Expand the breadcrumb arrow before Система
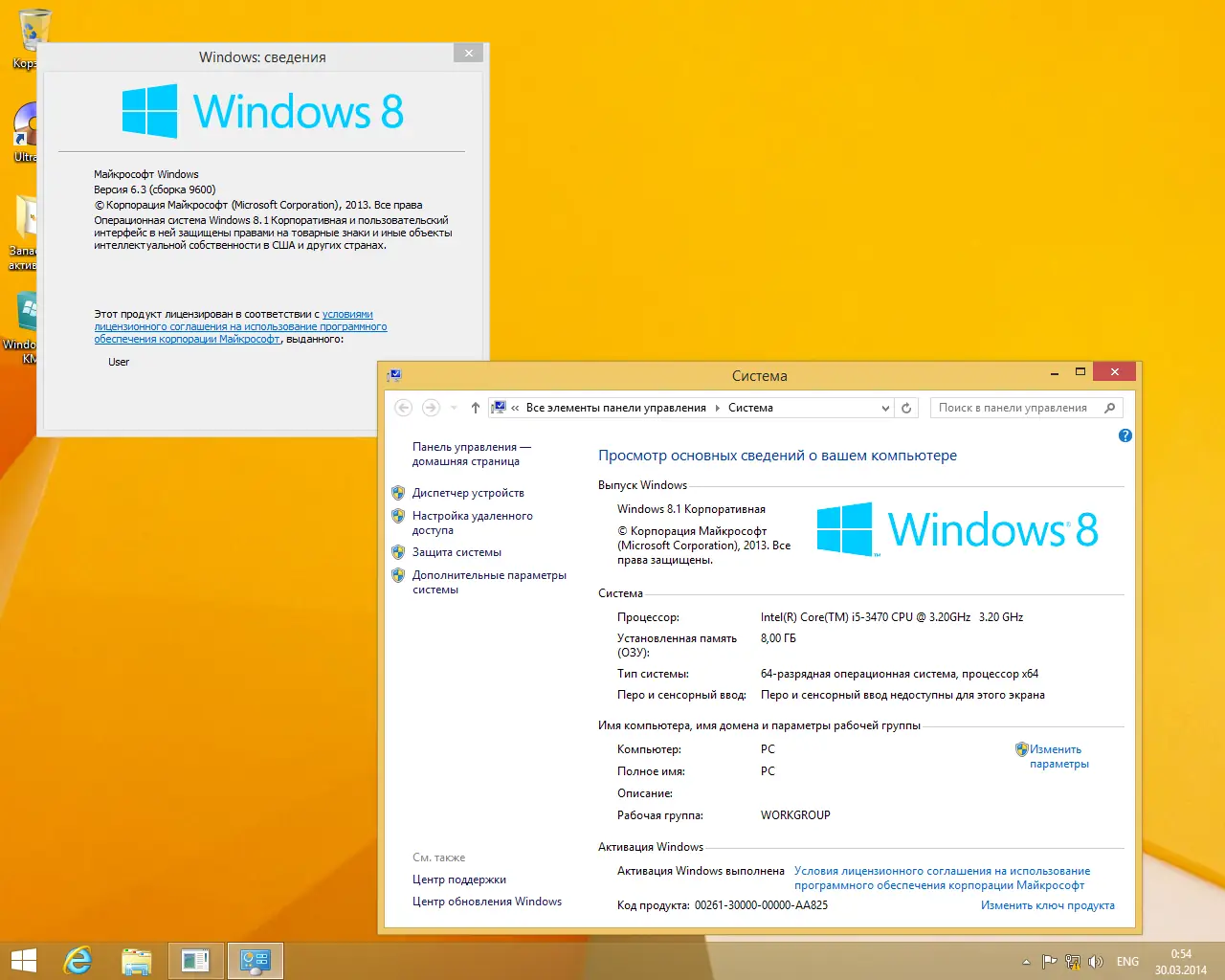Image resolution: width=1225 pixels, height=980 pixels. click(718, 408)
